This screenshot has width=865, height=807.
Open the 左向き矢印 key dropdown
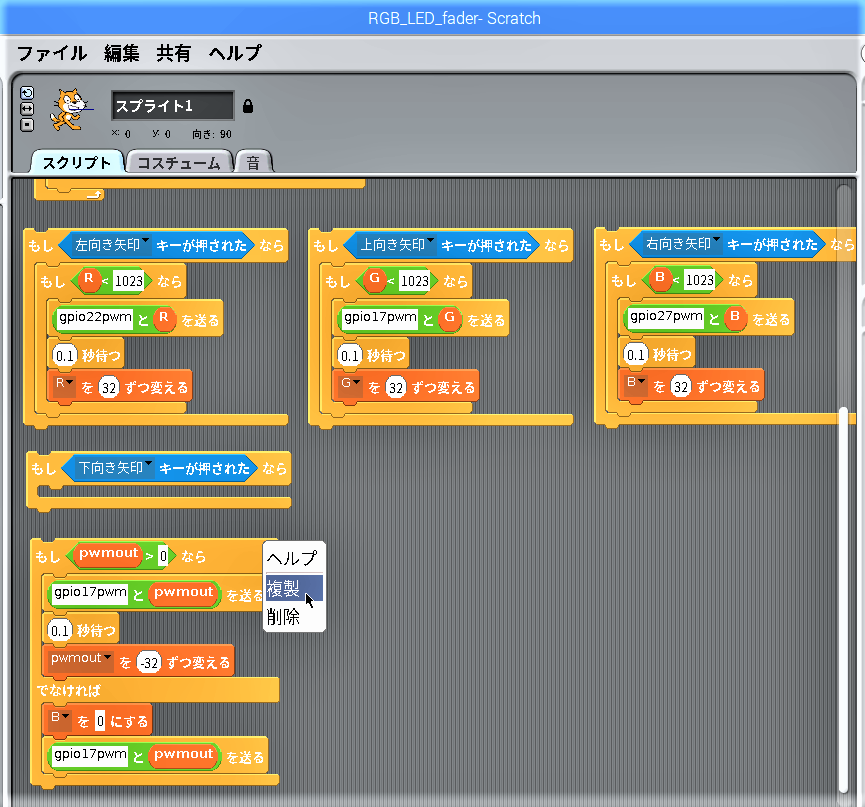(x=145, y=242)
